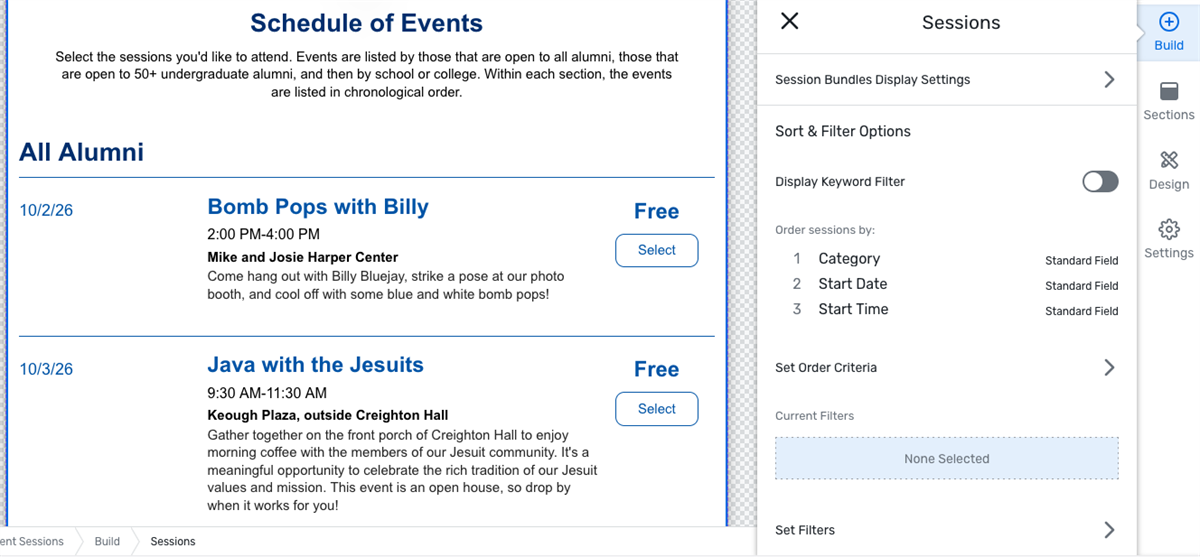Expand Set Order Criteria chevron

point(1109,367)
